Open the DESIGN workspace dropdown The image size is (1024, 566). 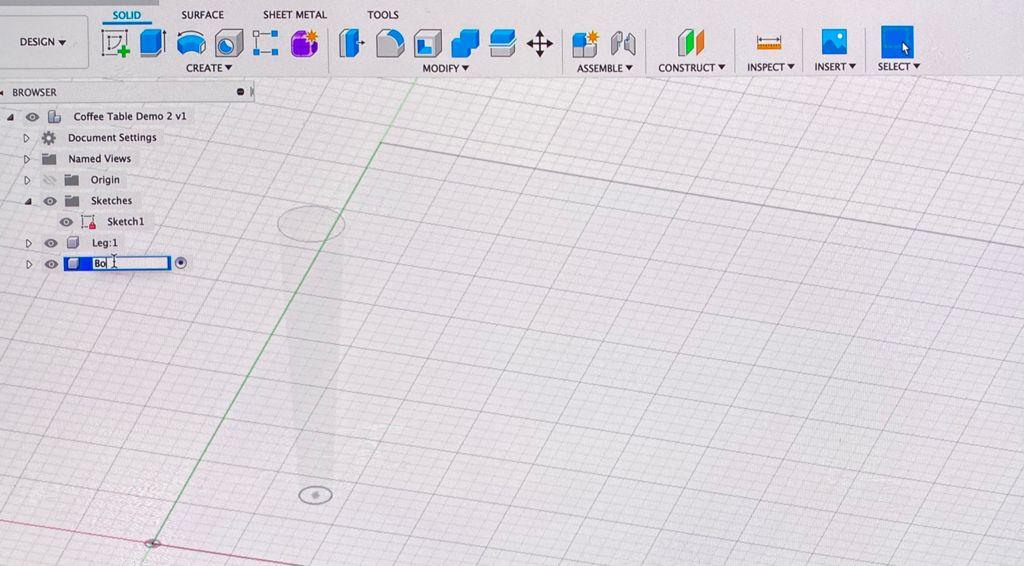click(x=42, y=42)
